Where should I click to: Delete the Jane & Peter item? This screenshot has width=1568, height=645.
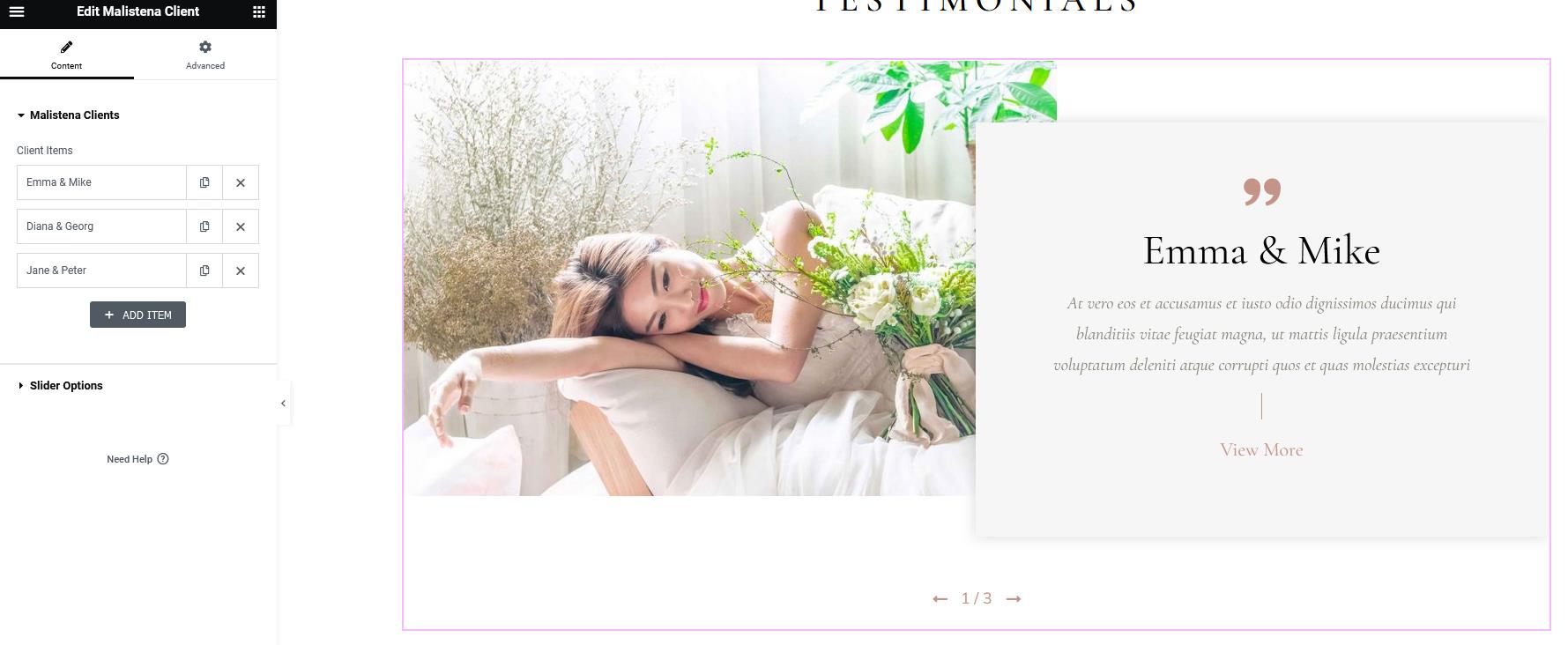(241, 271)
